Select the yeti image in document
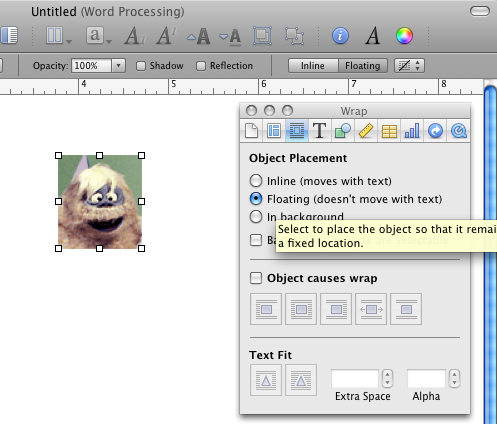 pos(100,202)
